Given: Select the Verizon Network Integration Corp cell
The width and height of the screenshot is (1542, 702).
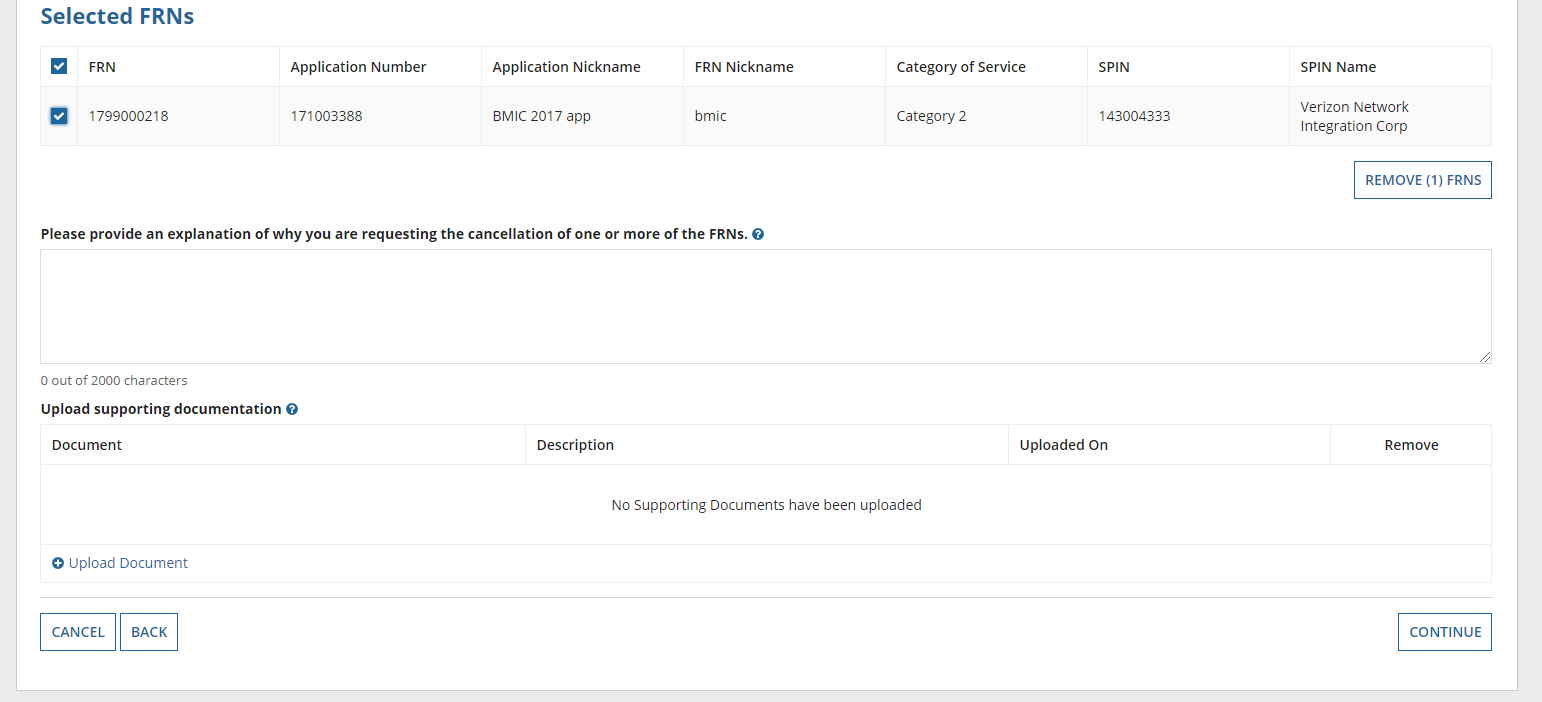Looking at the screenshot, I should click(1354, 116).
